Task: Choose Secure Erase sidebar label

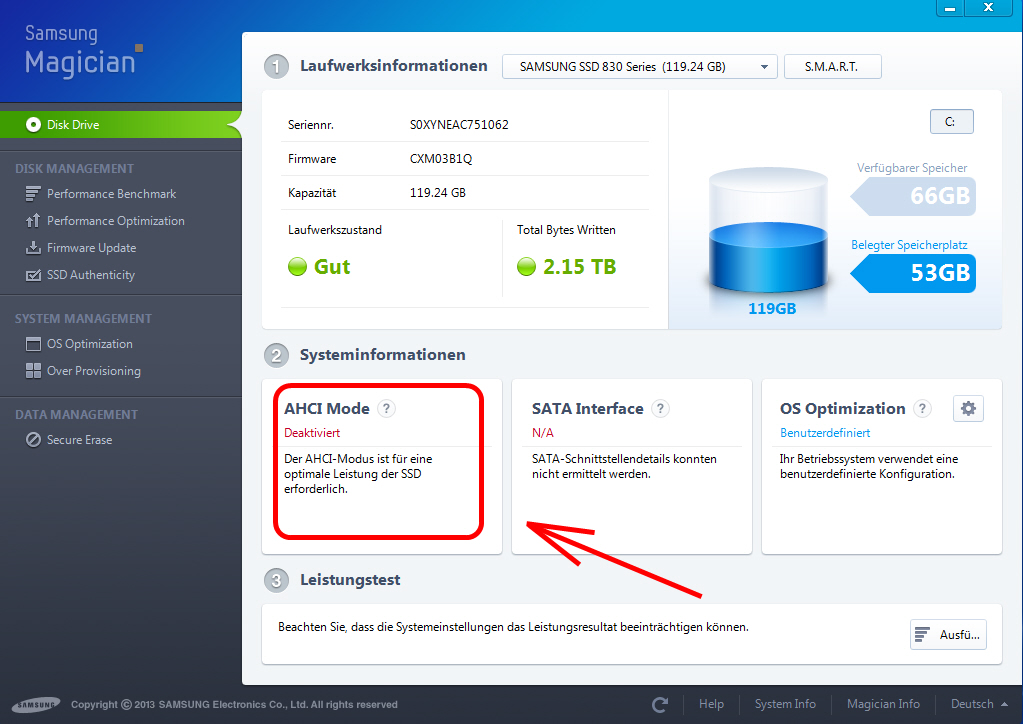Action: pyautogui.click(x=79, y=440)
